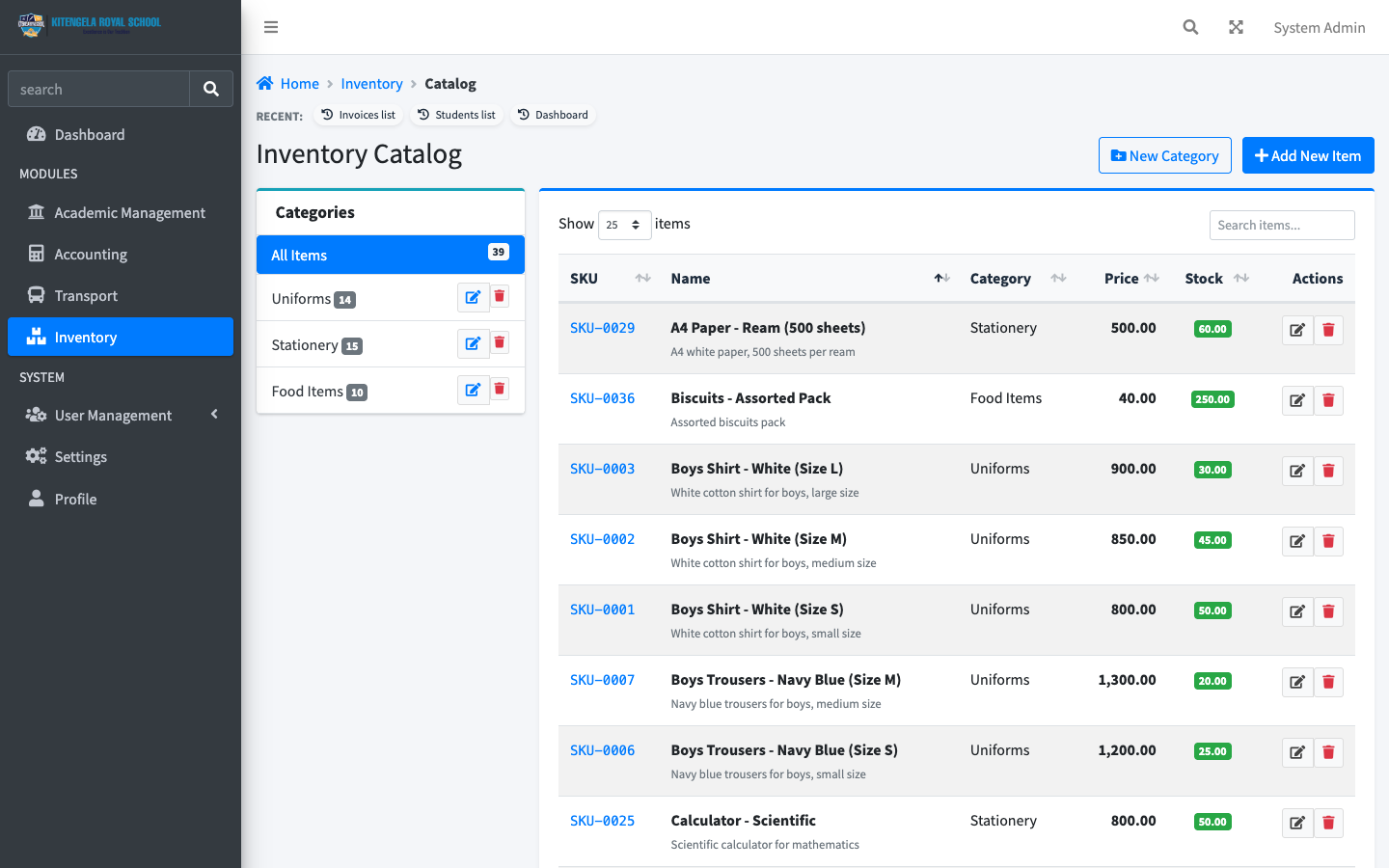
Task: Open Settings in the sidebar
Action: point(121,456)
